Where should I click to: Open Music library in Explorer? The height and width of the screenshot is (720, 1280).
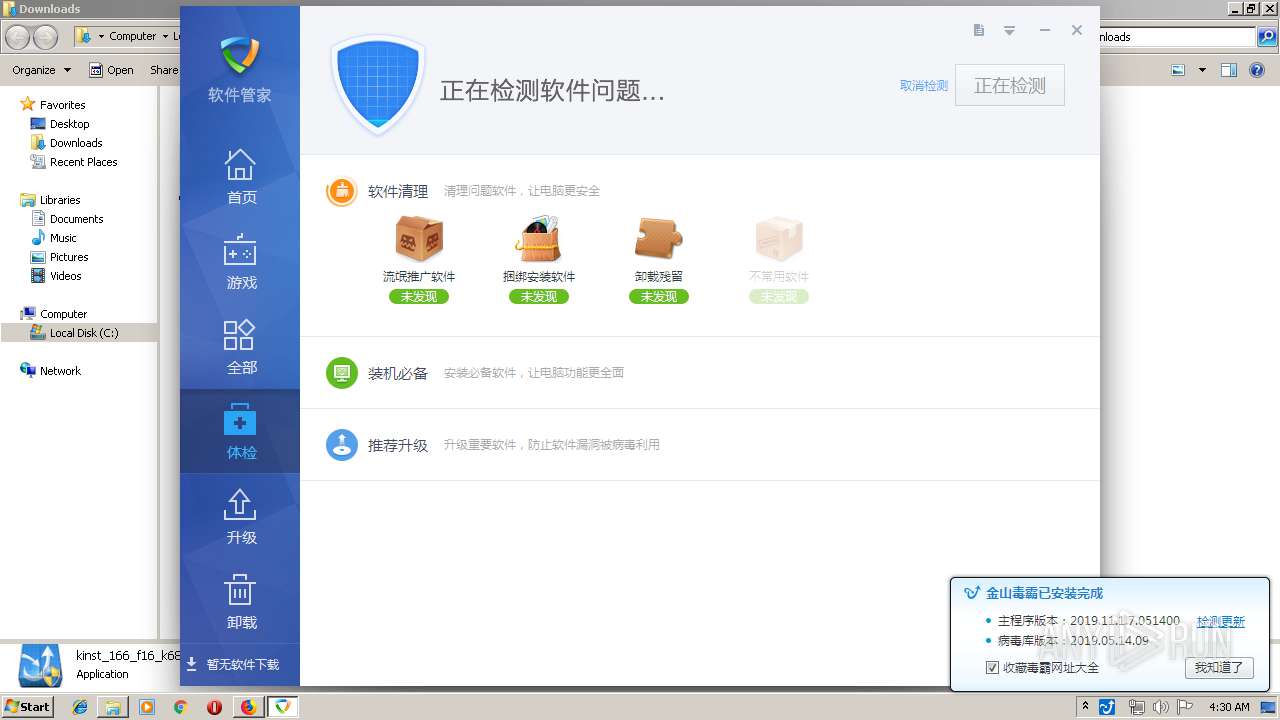coord(63,238)
